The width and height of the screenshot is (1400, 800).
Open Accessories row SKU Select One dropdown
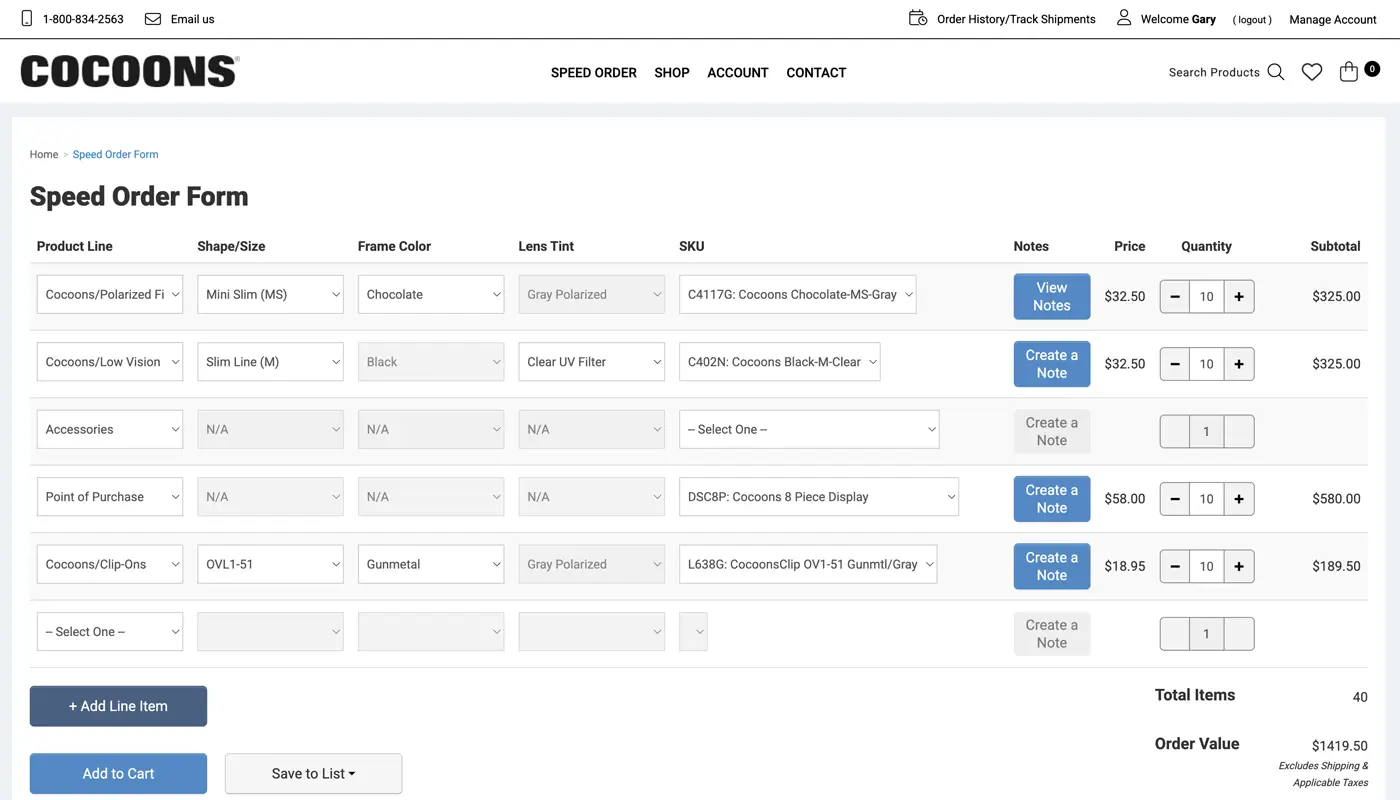(x=809, y=429)
